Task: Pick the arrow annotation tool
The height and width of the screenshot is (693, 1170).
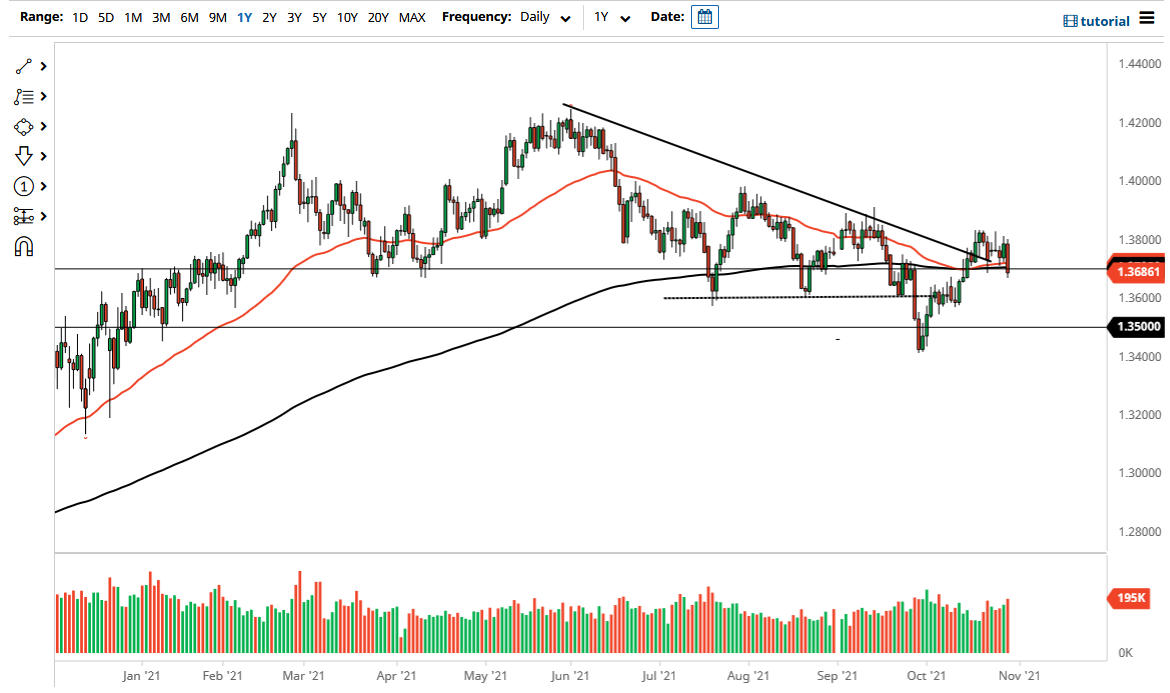Action: click(x=22, y=156)
